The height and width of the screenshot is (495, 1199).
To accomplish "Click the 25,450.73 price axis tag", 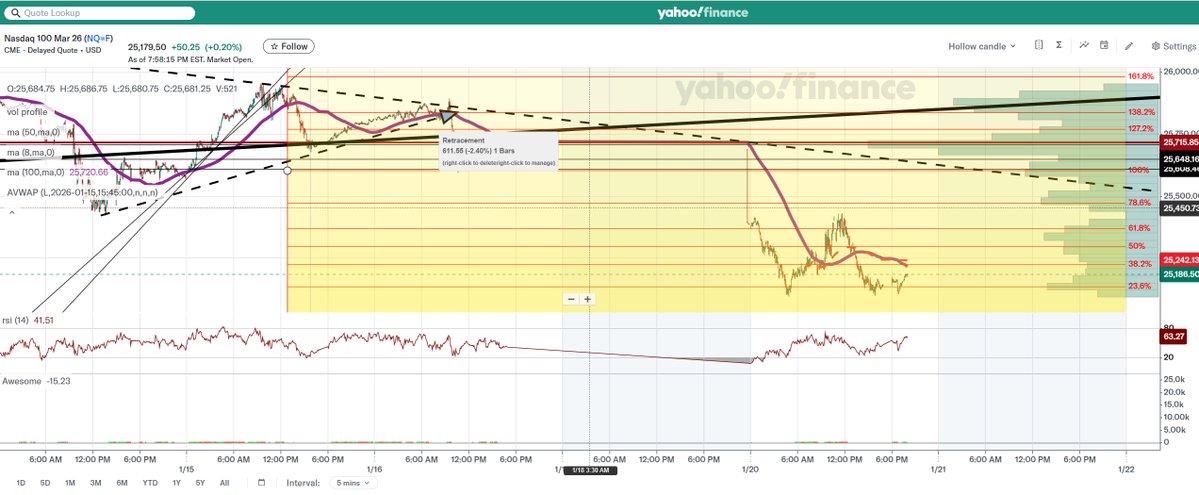I will [1180, 207].
